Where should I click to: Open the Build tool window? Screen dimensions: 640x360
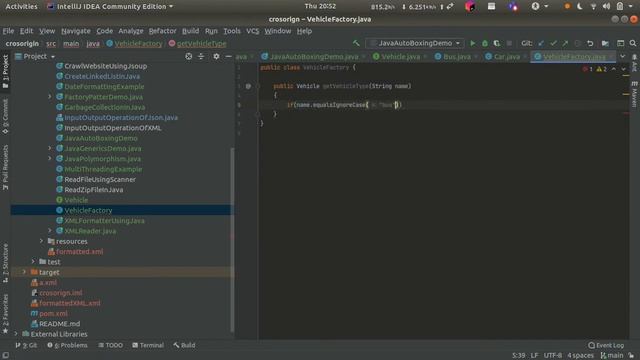(x=184, y=345)
